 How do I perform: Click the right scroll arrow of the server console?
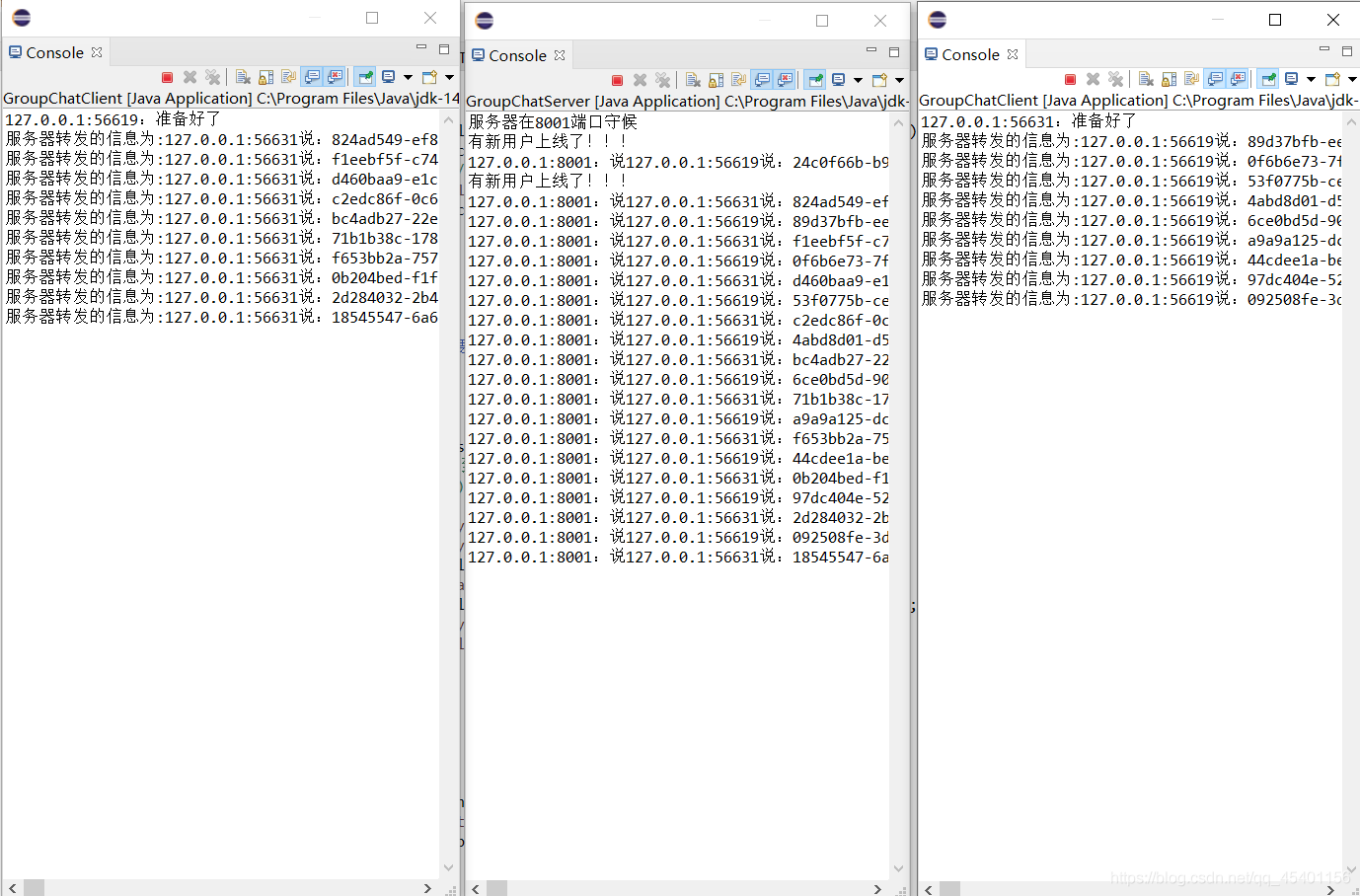point(877,889)
